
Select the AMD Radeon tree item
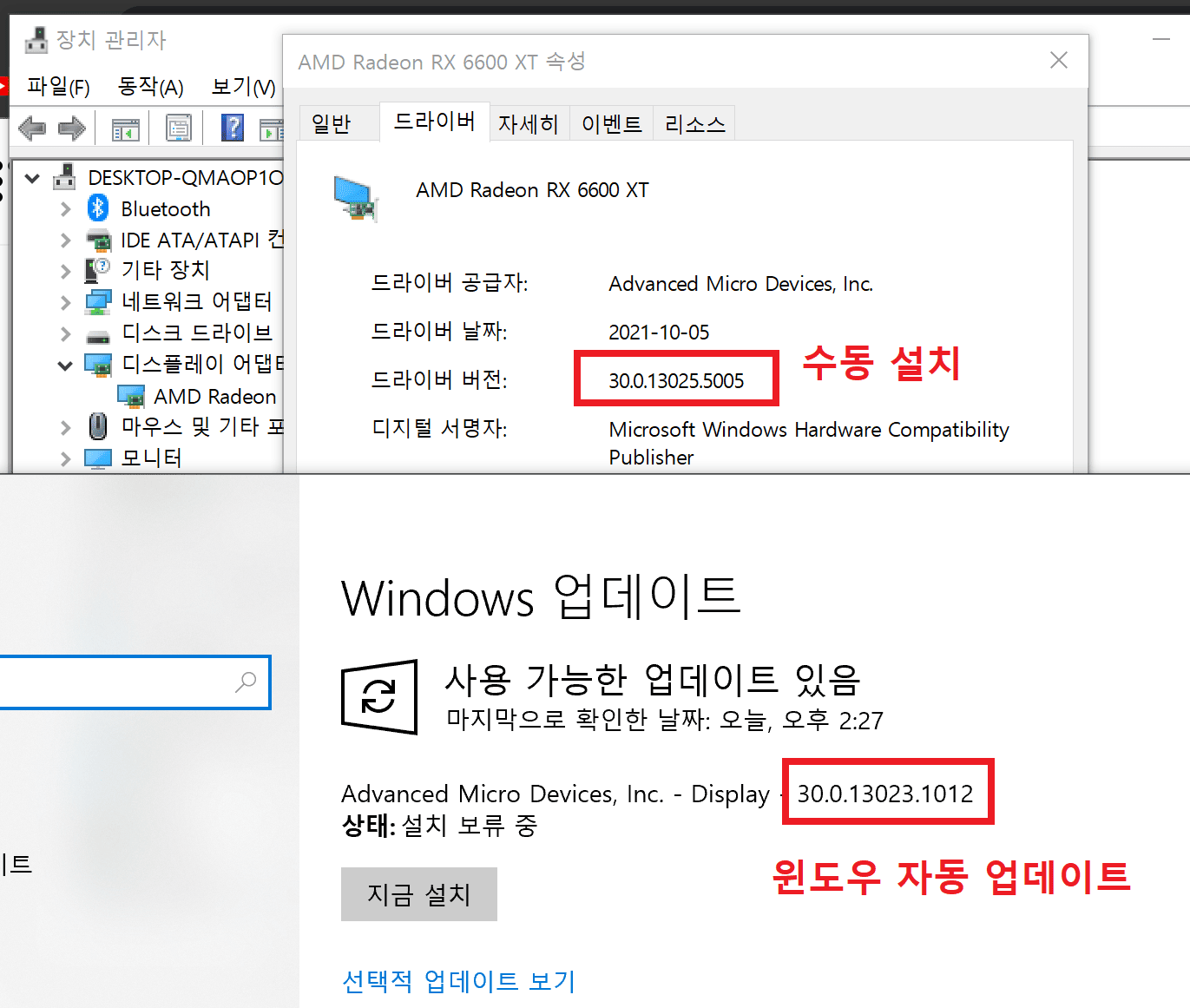pos(215,397)
